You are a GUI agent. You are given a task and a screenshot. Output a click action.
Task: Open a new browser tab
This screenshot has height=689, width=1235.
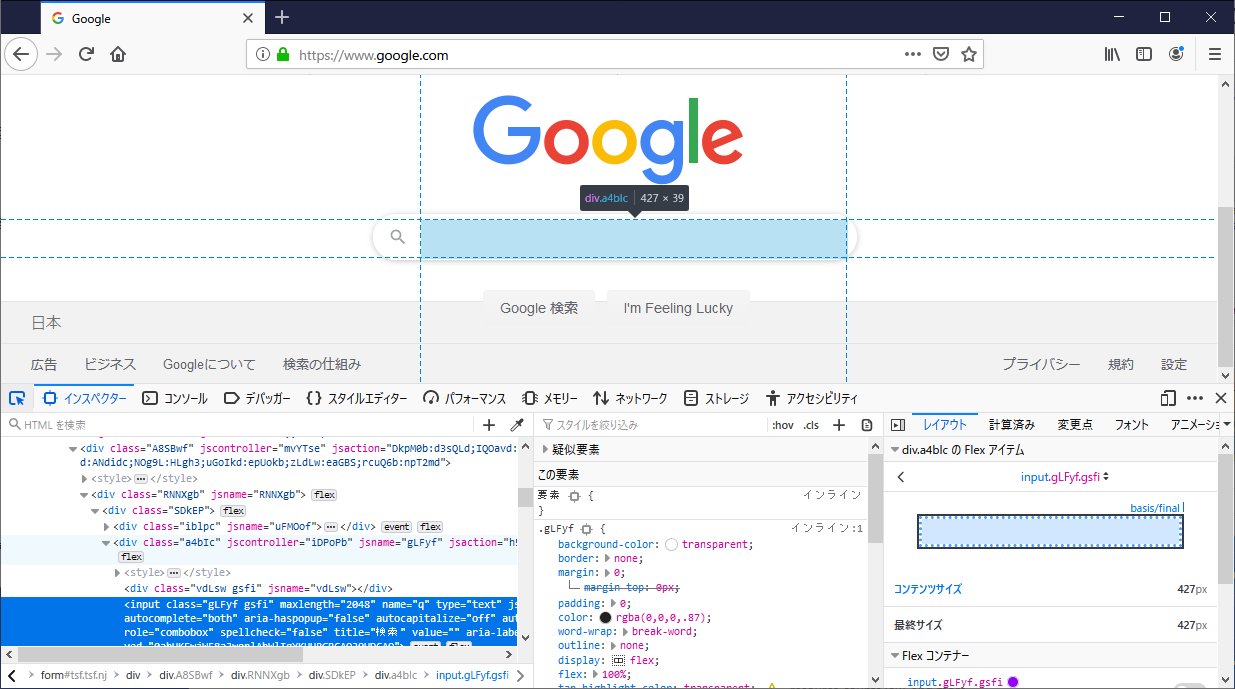click(282, 17)
